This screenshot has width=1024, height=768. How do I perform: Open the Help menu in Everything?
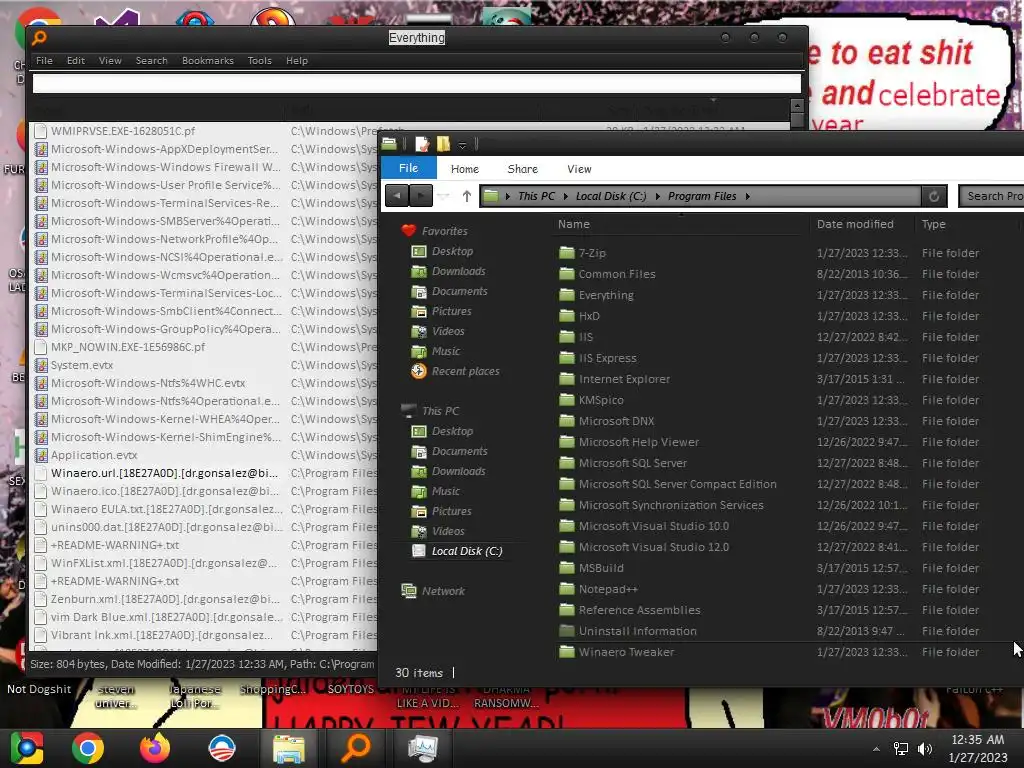tap(296, 61)
